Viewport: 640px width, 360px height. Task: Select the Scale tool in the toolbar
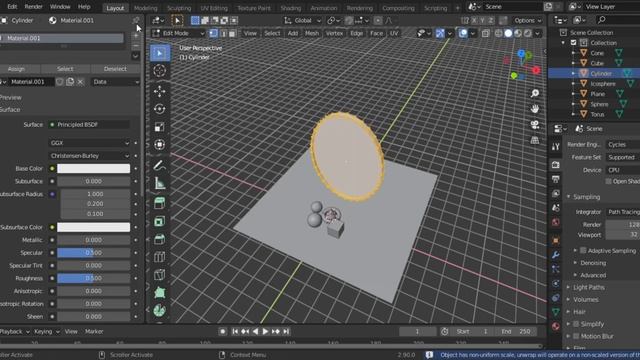[160, 127]
